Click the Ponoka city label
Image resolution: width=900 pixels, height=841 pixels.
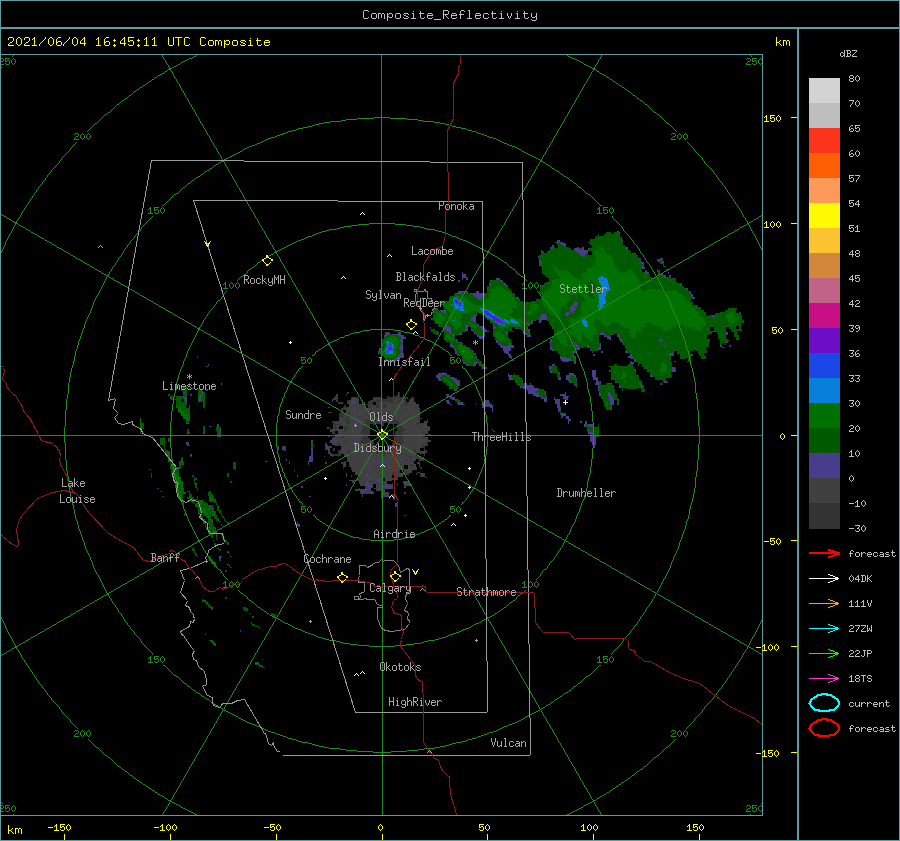pos(456,206)
